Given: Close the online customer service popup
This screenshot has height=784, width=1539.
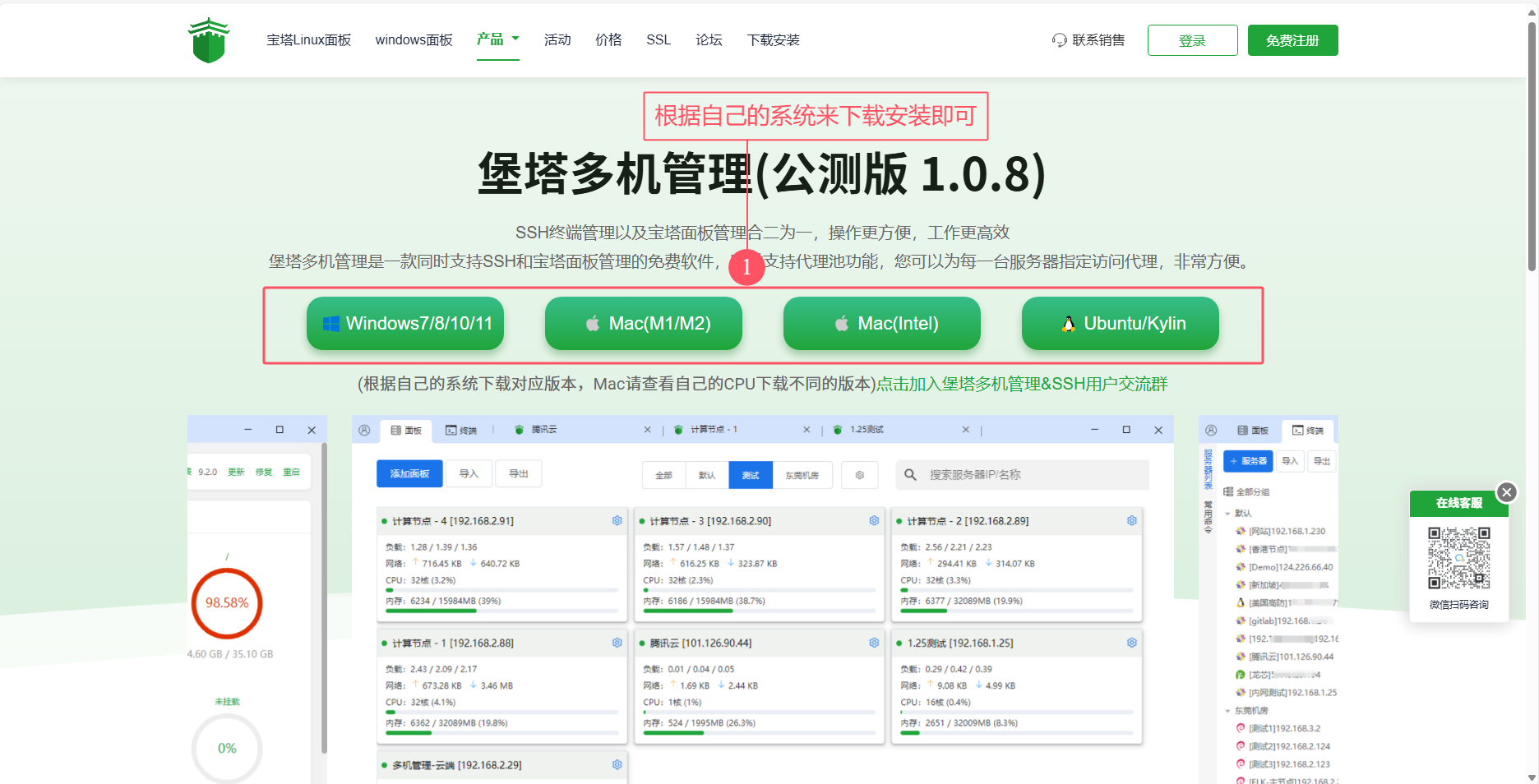Looking at the screenshot, I should click(x=1506, y=492).
